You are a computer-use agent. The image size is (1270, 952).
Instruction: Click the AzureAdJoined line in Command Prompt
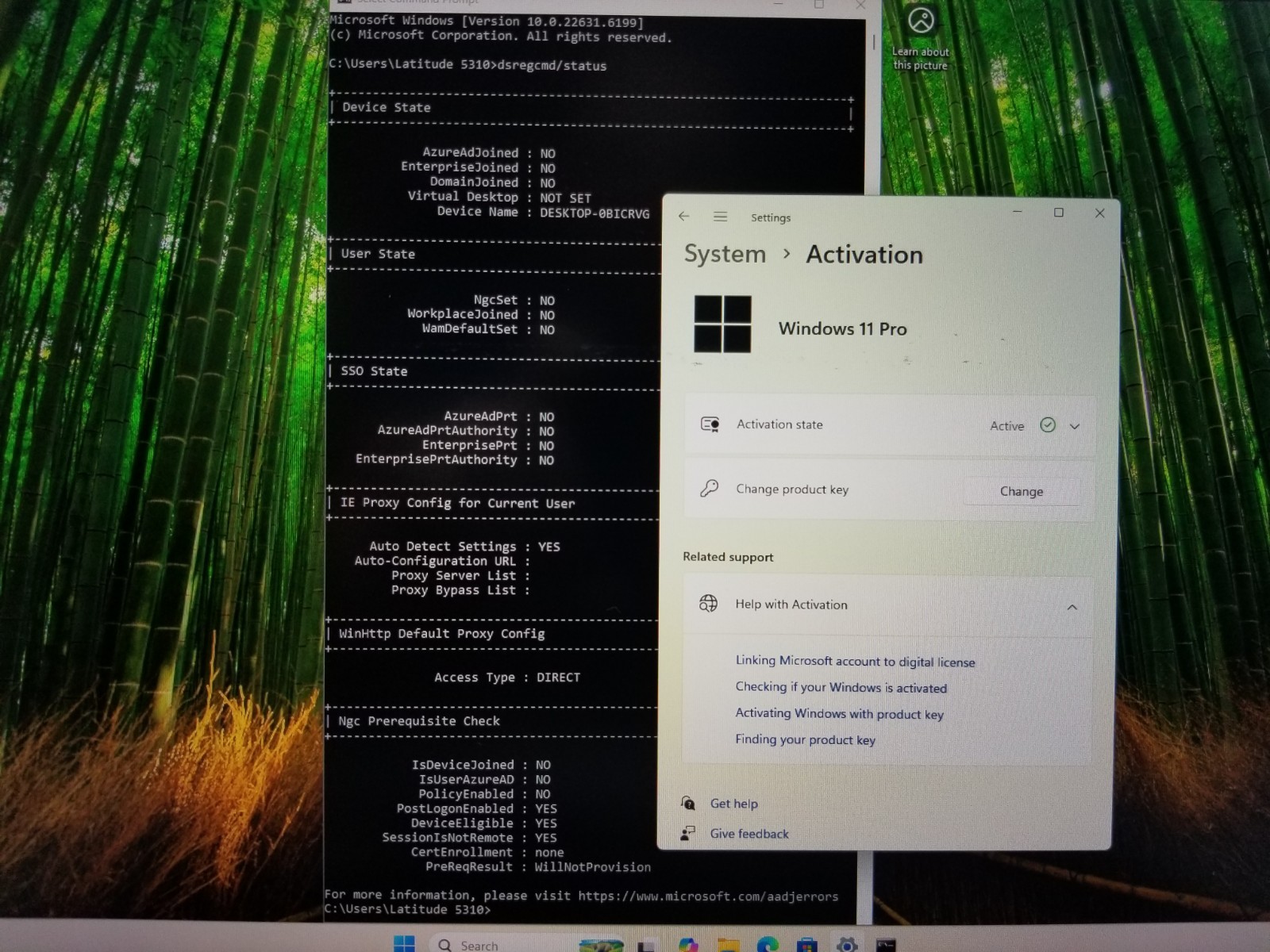point(488,152)
